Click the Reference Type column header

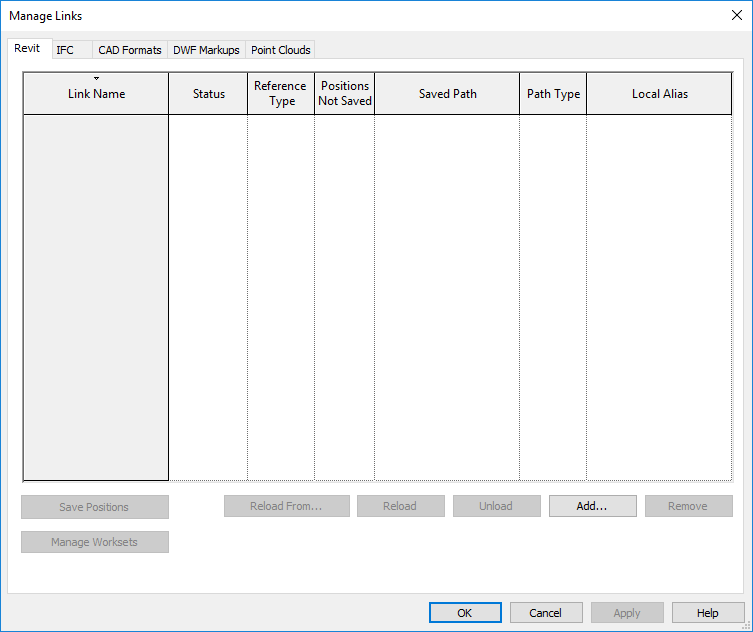[281, 94]
